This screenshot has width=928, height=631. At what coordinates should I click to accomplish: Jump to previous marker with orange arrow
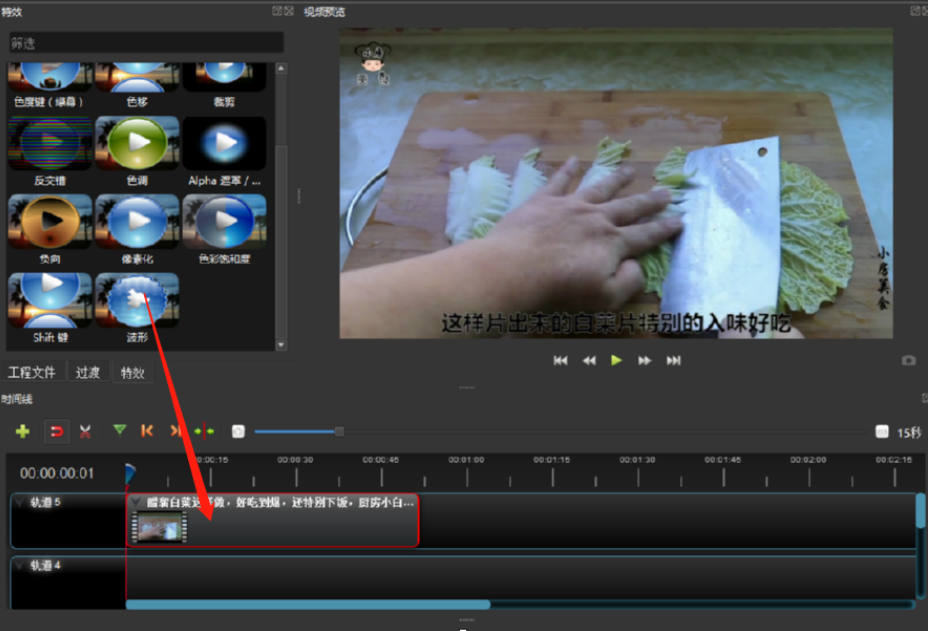(x=147, y=431)
